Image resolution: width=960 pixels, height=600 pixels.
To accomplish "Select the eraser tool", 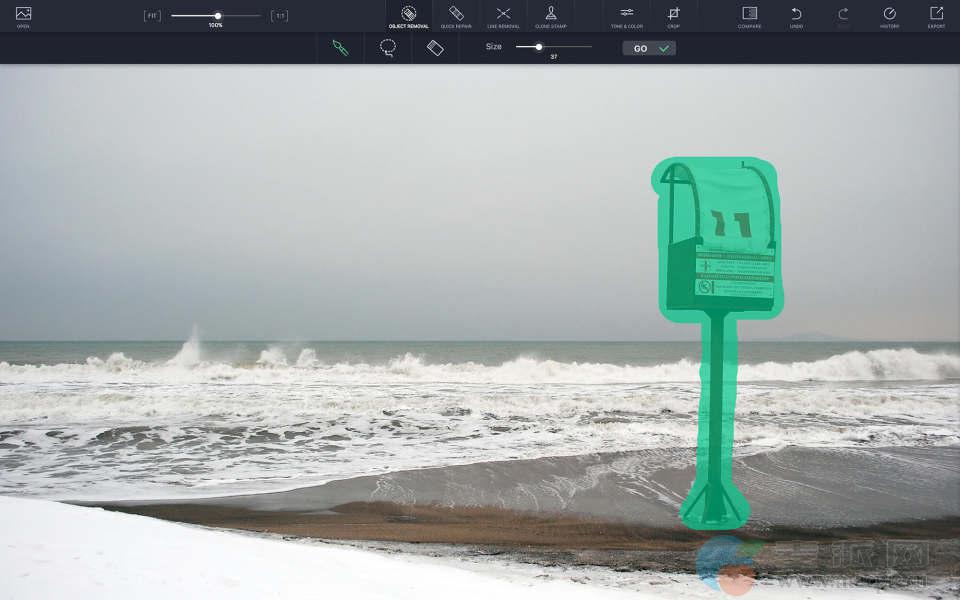I will coord(435,47).
